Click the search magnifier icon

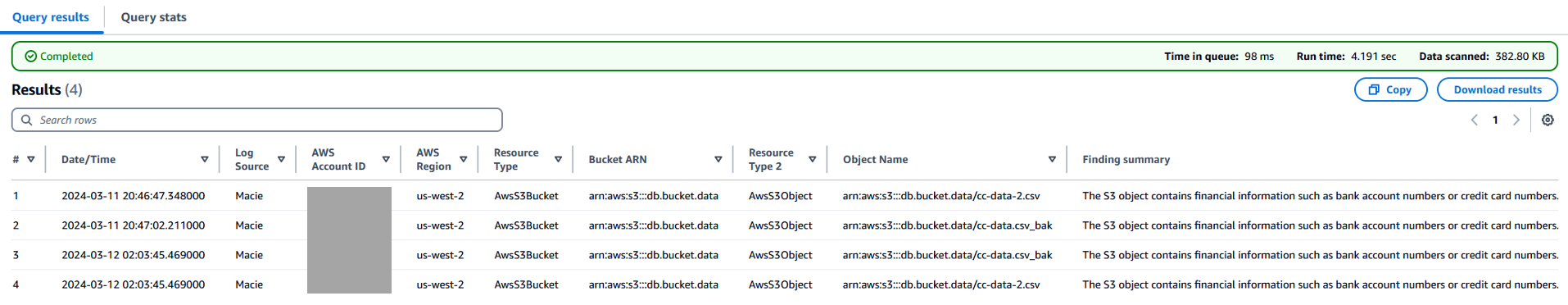[x=27, y=120]
